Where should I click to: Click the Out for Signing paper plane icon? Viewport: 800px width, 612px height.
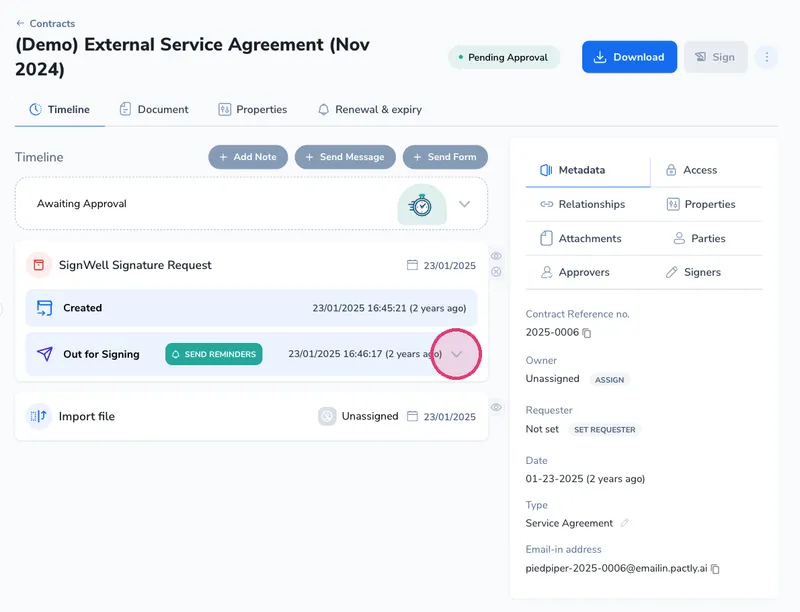(x=44, y=354)
